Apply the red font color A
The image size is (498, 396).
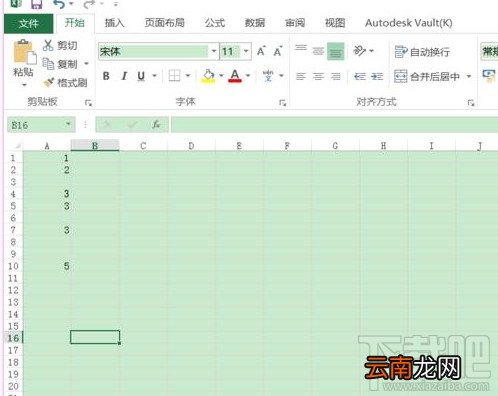pos(235,76)
